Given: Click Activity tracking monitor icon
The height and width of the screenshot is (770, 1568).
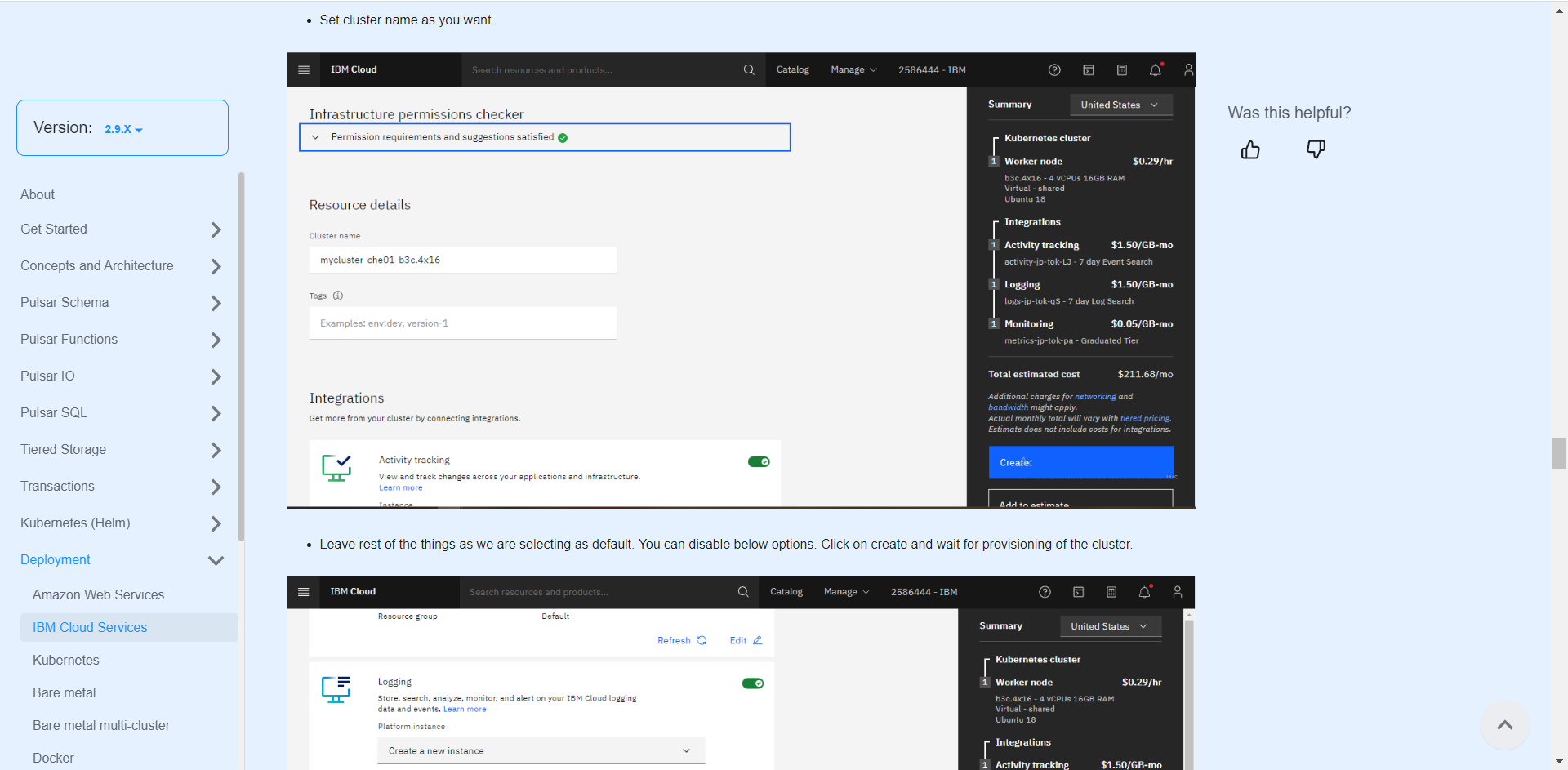Looking at the screenshot, I should (336, 469).
